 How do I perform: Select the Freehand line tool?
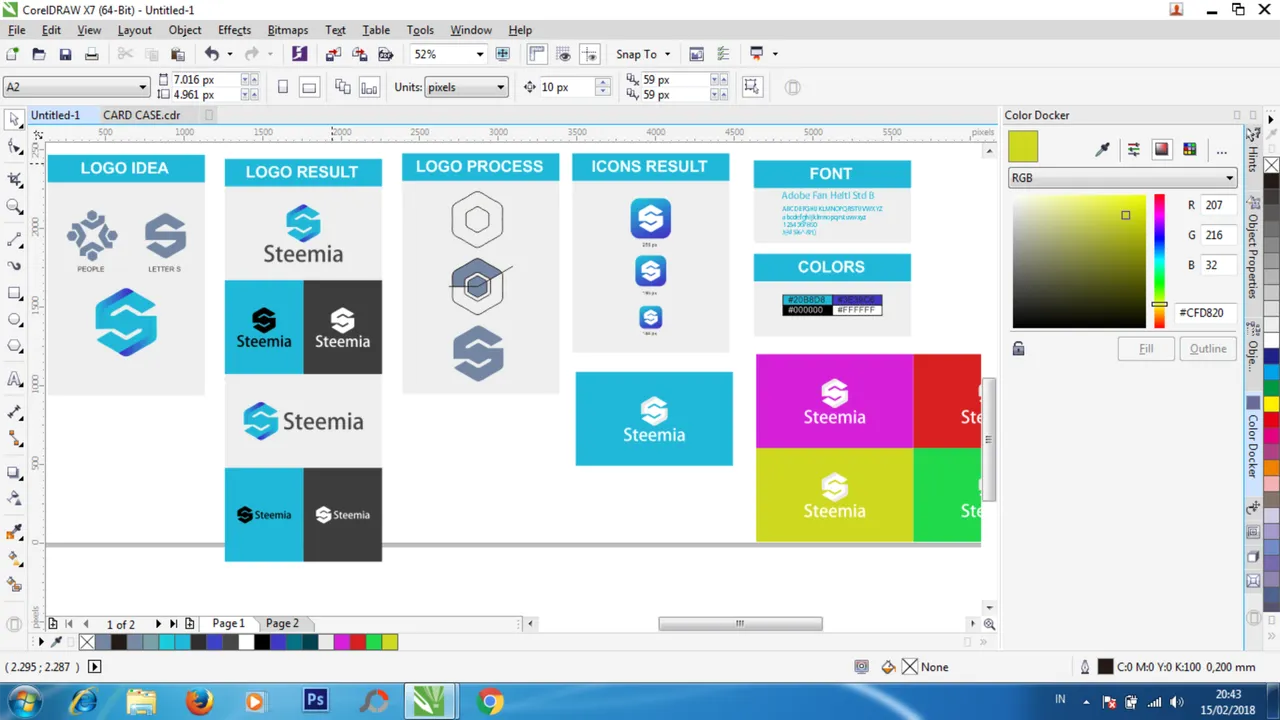click(x=14, y=240)
